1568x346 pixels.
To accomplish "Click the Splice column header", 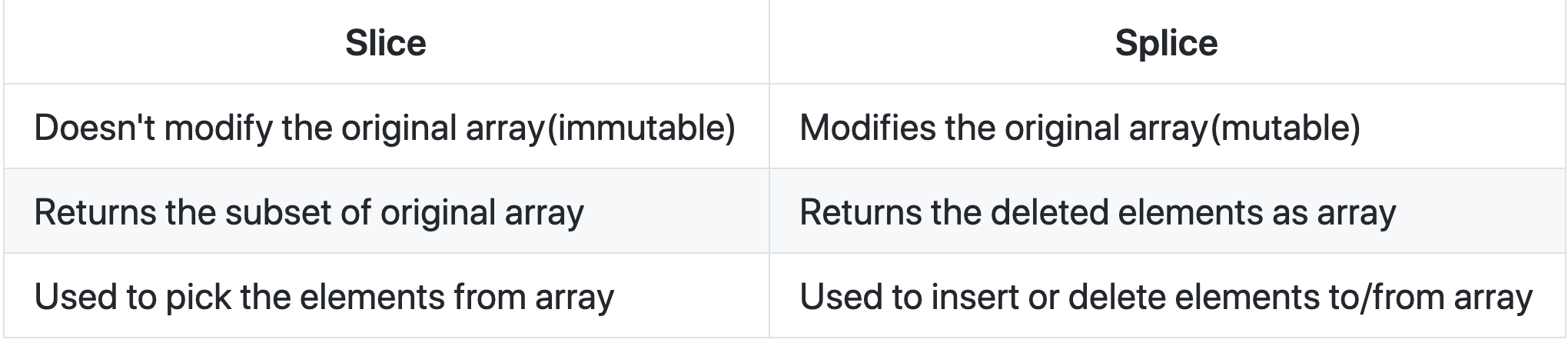I will pyautogui.click(x=1167, y=42).
